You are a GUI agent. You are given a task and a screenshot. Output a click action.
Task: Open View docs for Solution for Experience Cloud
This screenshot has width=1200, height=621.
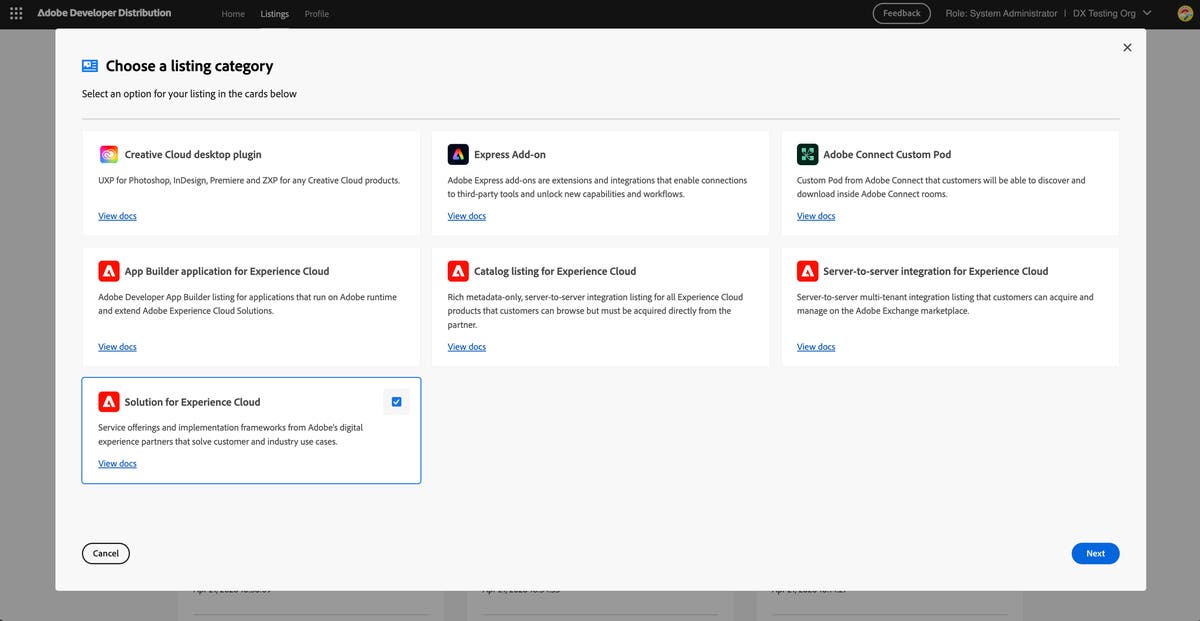(x=117, y=464)
